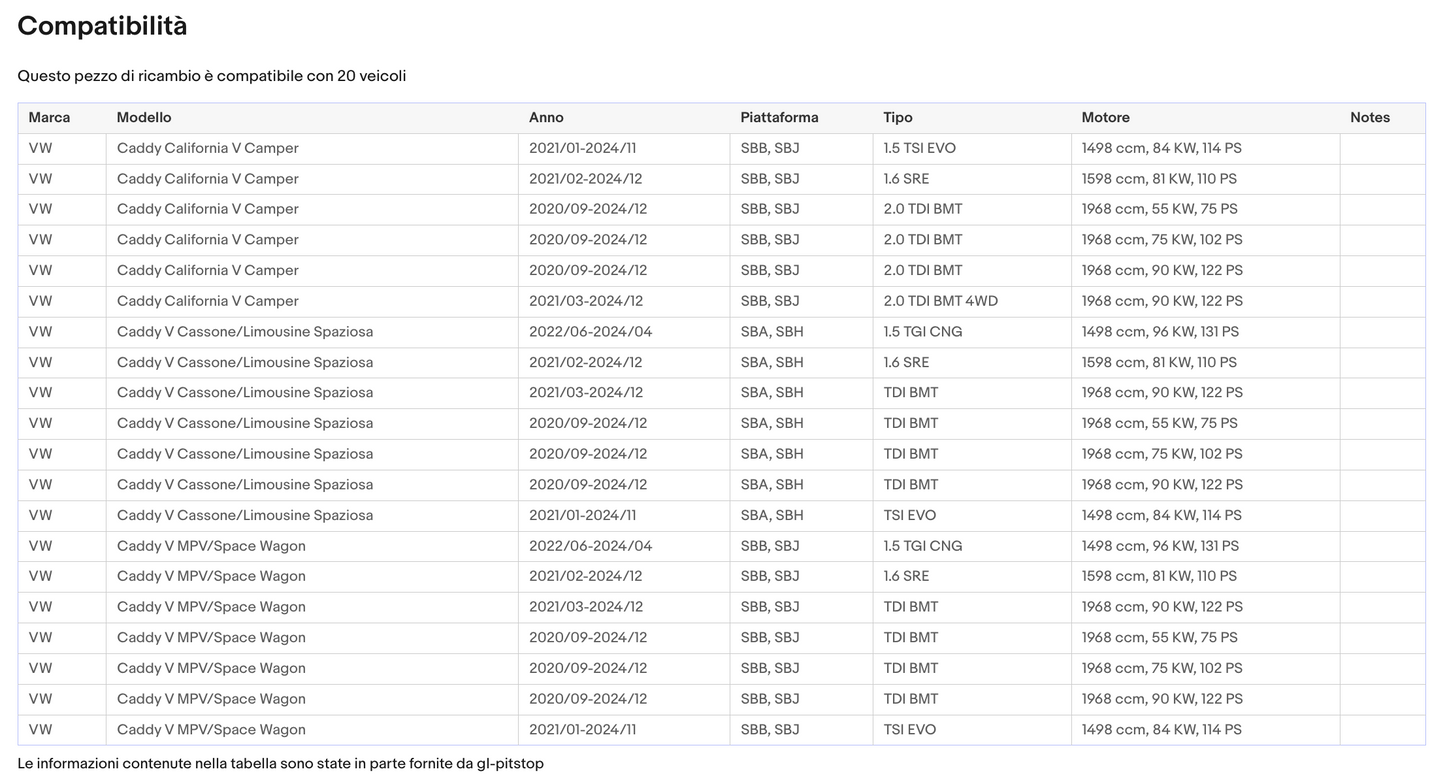Click the Modello column header
Viewport: 1445px width, 784px height.
pyautogui.click(x=144, y=118)
